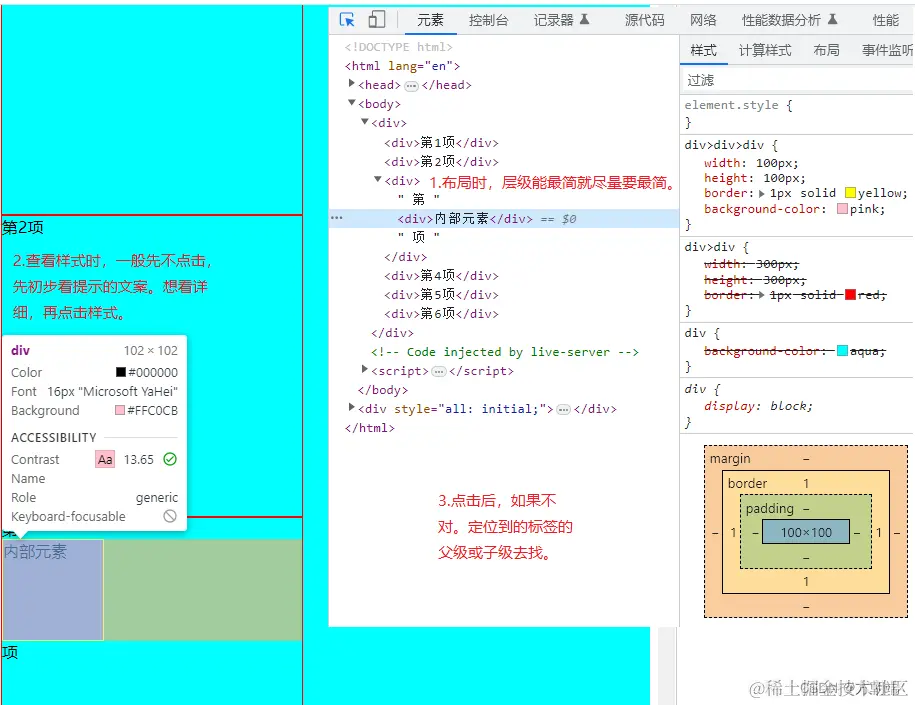The width and height of the screenshot is (915, 705).
Task: Click the #FFC0CB background swatch in tooltip
Action: (120, 410)
